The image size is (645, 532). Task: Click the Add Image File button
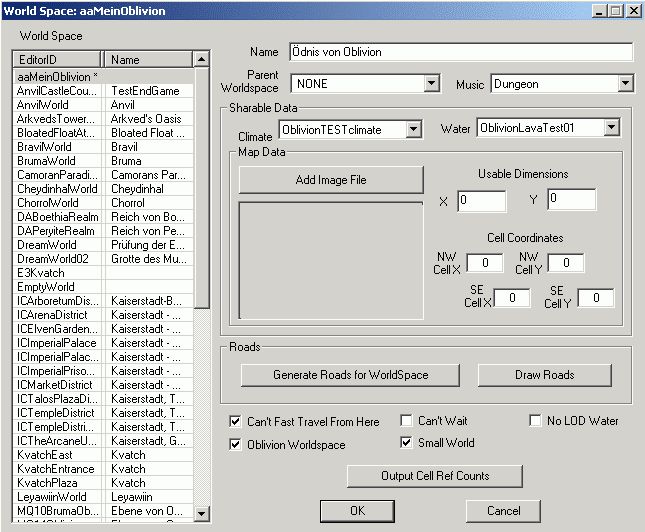point(331,180)
